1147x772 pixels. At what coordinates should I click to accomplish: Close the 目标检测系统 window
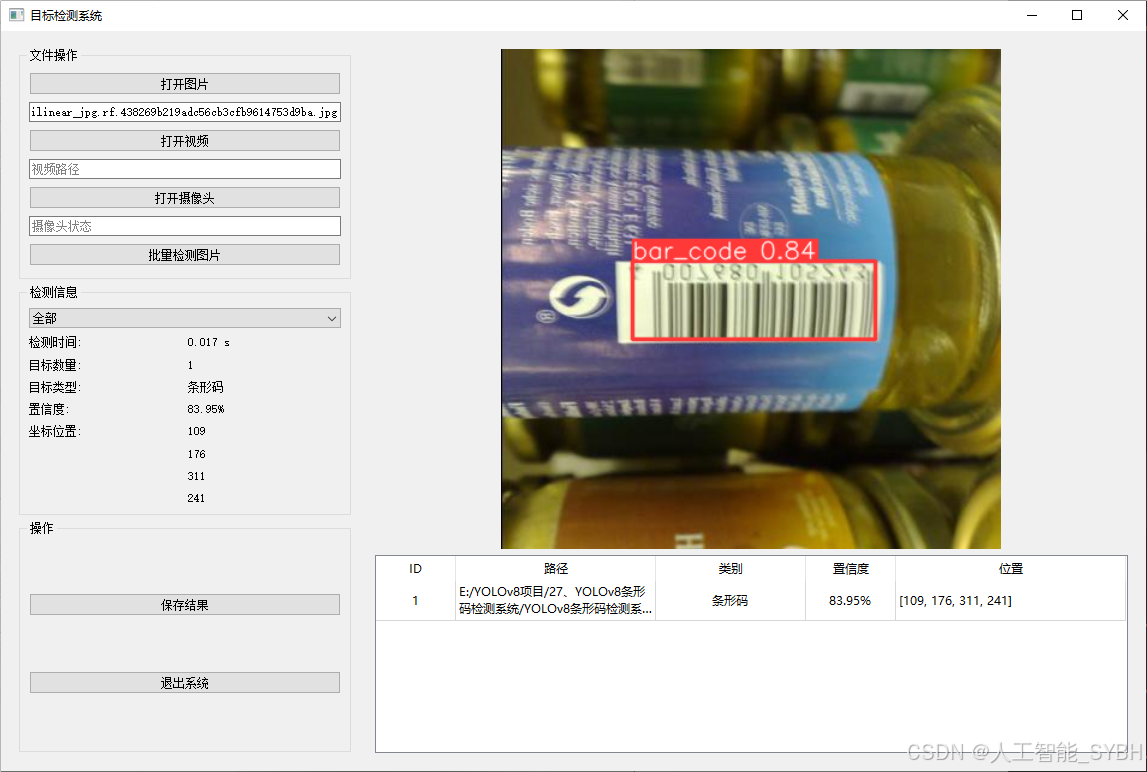pyautogui.click(x=1123, y=15)
